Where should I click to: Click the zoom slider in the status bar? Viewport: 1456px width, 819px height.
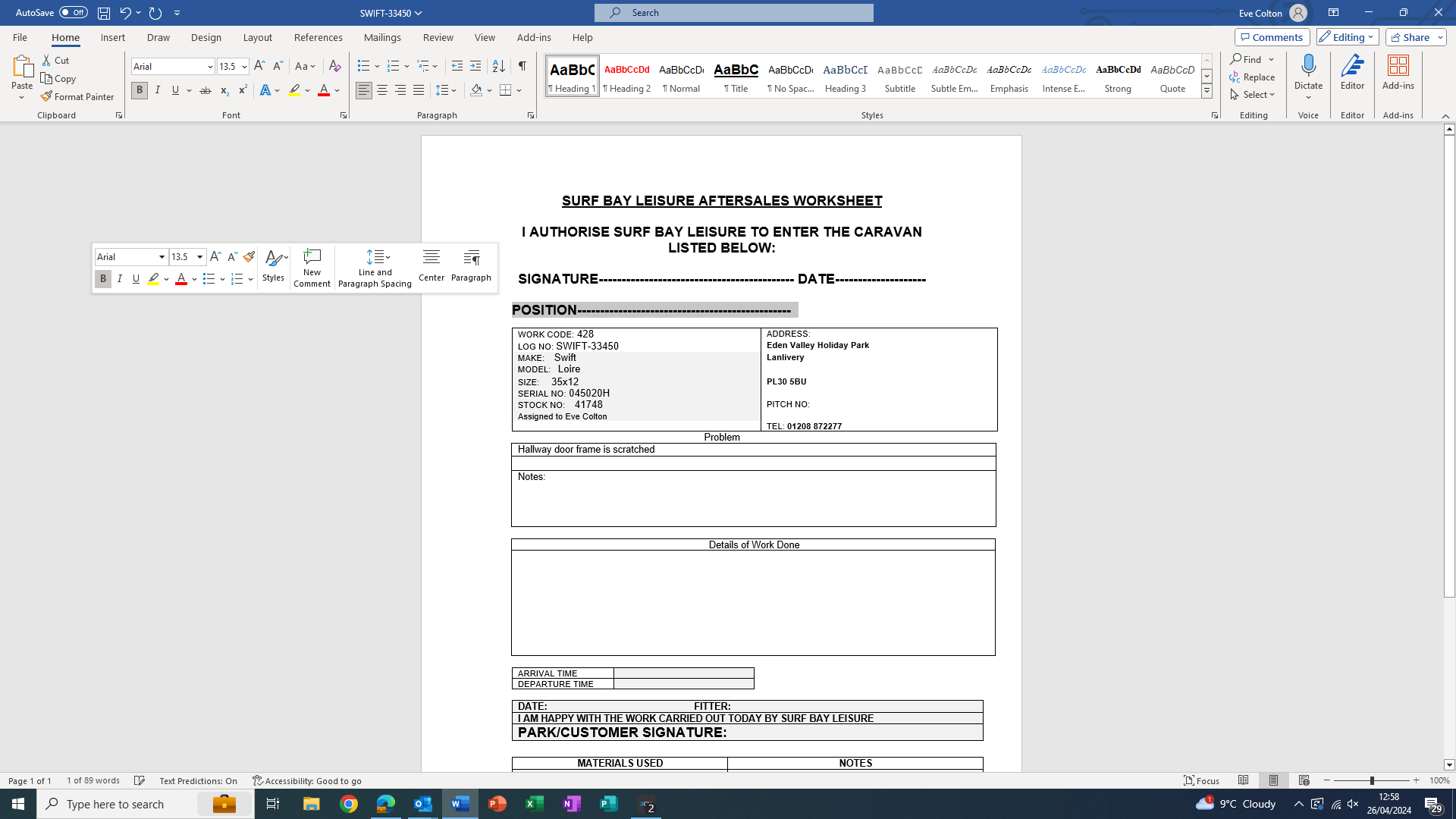1371,781
